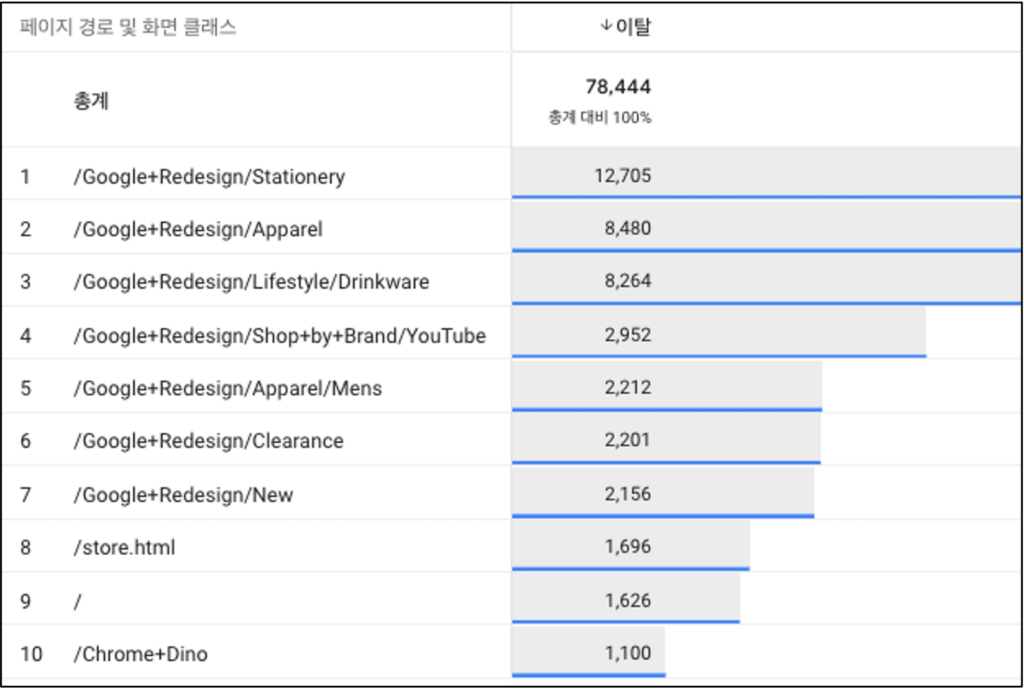The image size is (1024, 689).
Task: Click the 페이지 경로 및 화면 클래스 column header
Action: (128, 27)
